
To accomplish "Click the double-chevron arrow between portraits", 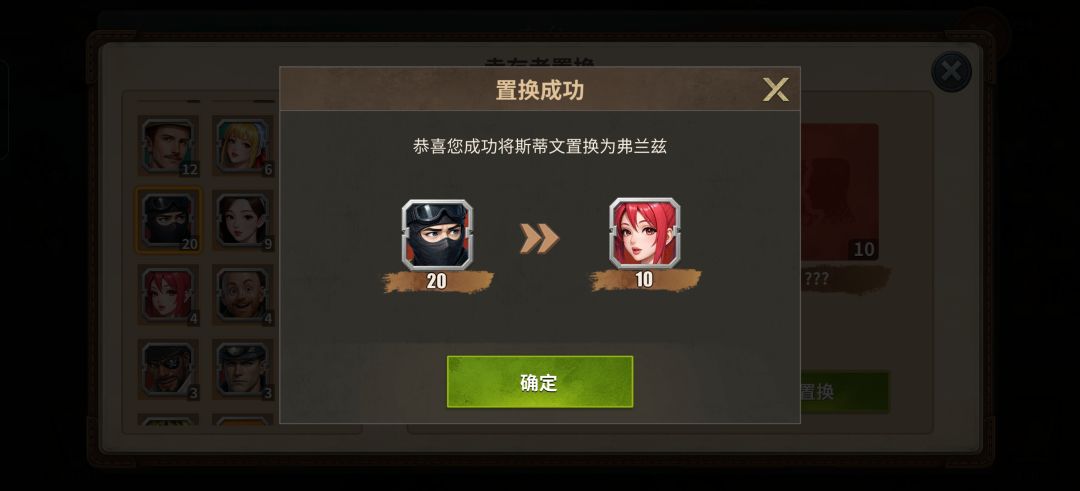I will (539, 238).
